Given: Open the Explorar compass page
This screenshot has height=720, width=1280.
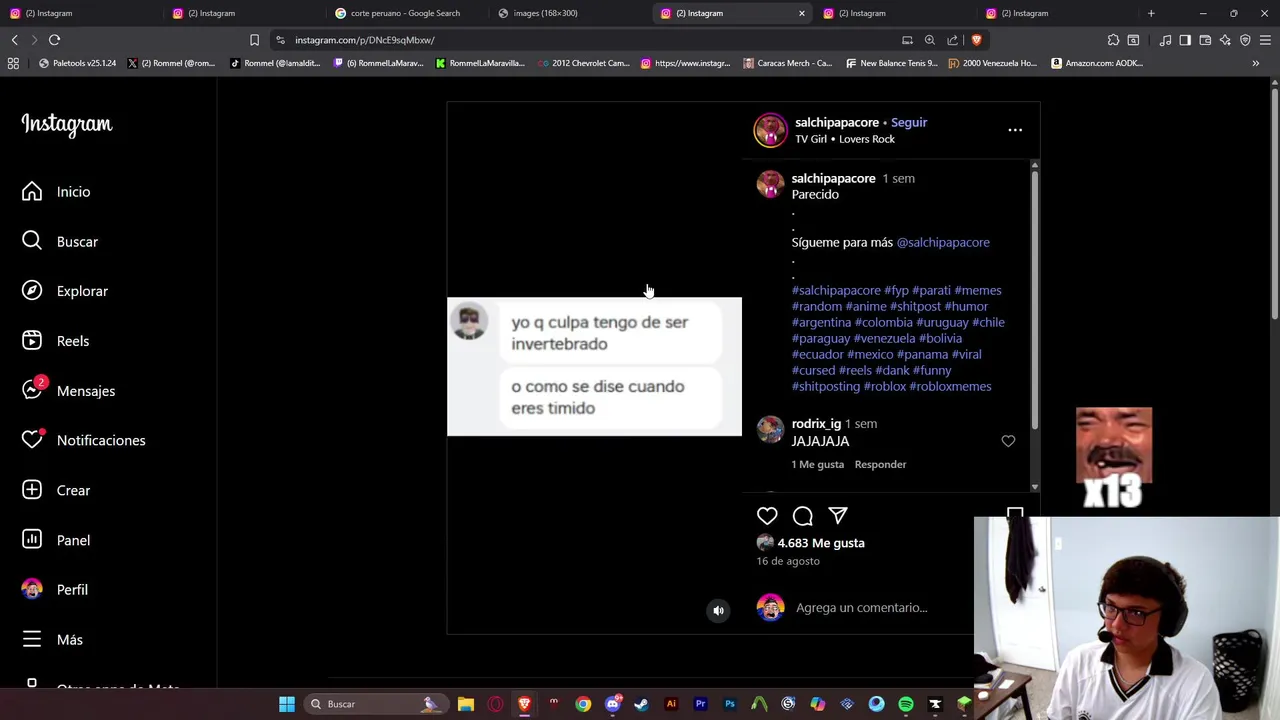Looking at the screenshot, I should click(x=65, y=291).
